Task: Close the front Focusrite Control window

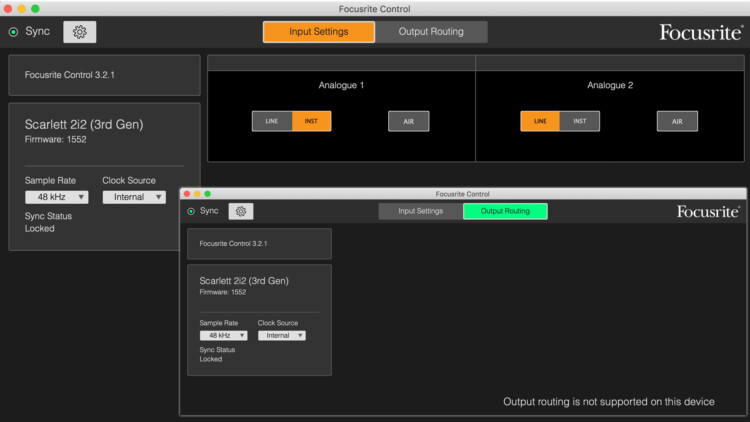Action: 187,194
